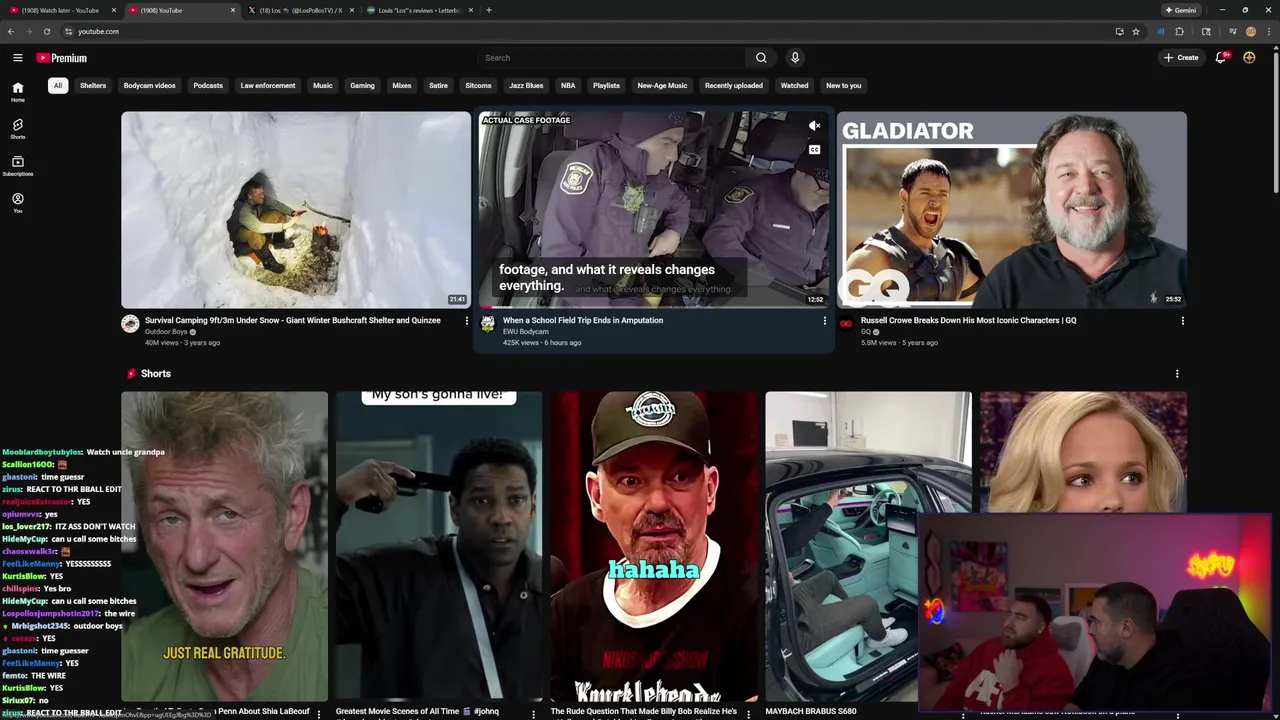
Task: Click the browser back arrow
Action: point(11,31)
